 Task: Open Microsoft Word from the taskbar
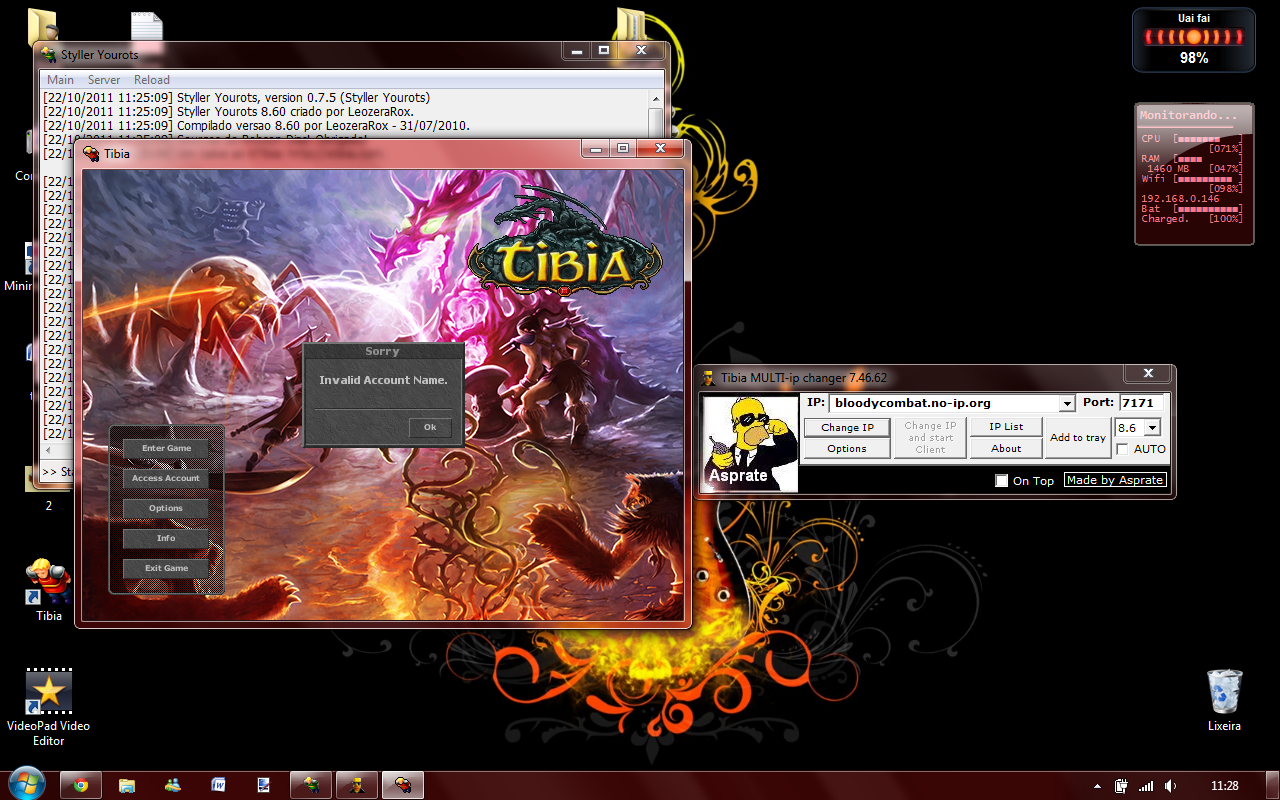click(x=218, y=785)
